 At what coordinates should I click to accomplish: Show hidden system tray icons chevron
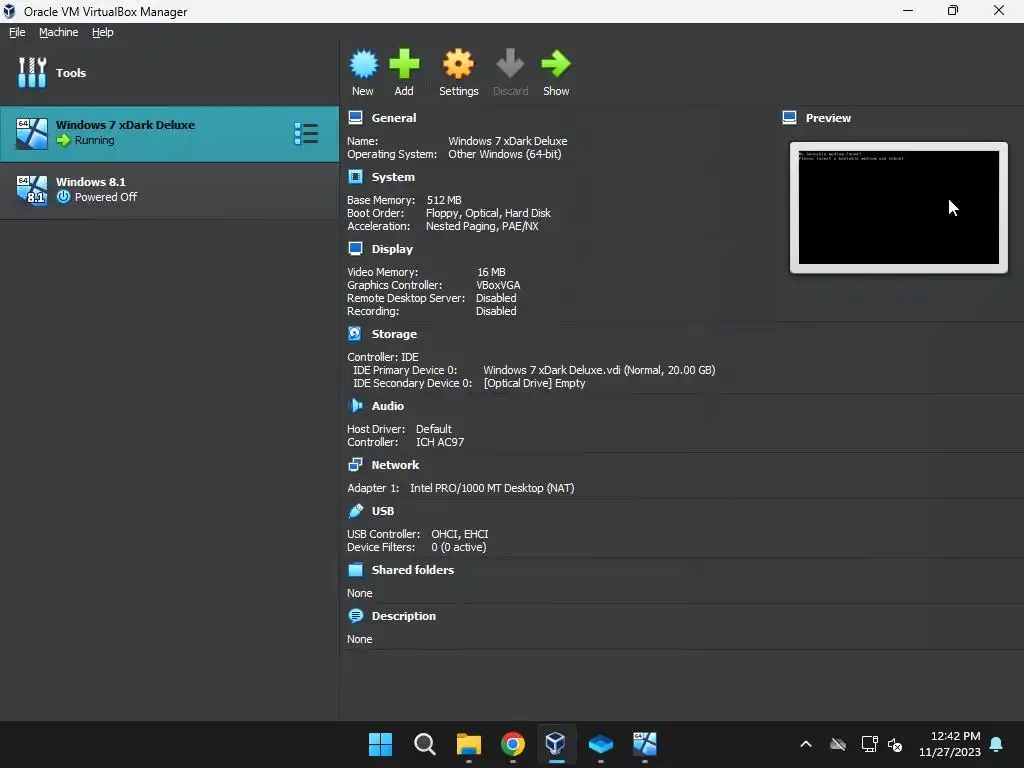(806, 744)
